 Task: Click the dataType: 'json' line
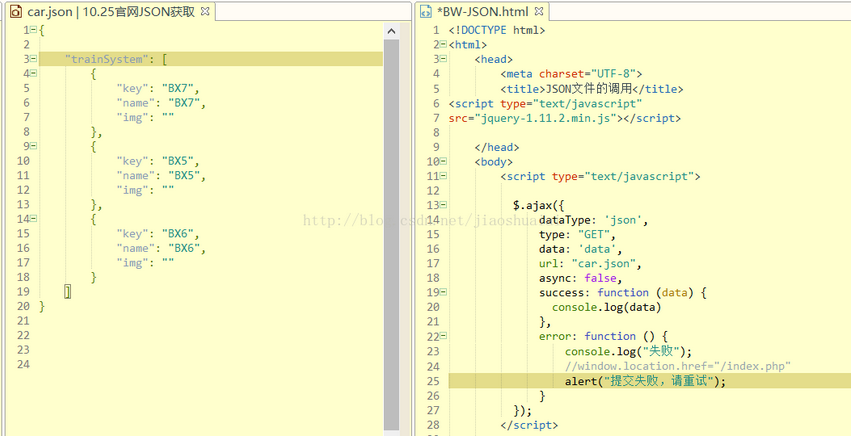tap(594, 220)
